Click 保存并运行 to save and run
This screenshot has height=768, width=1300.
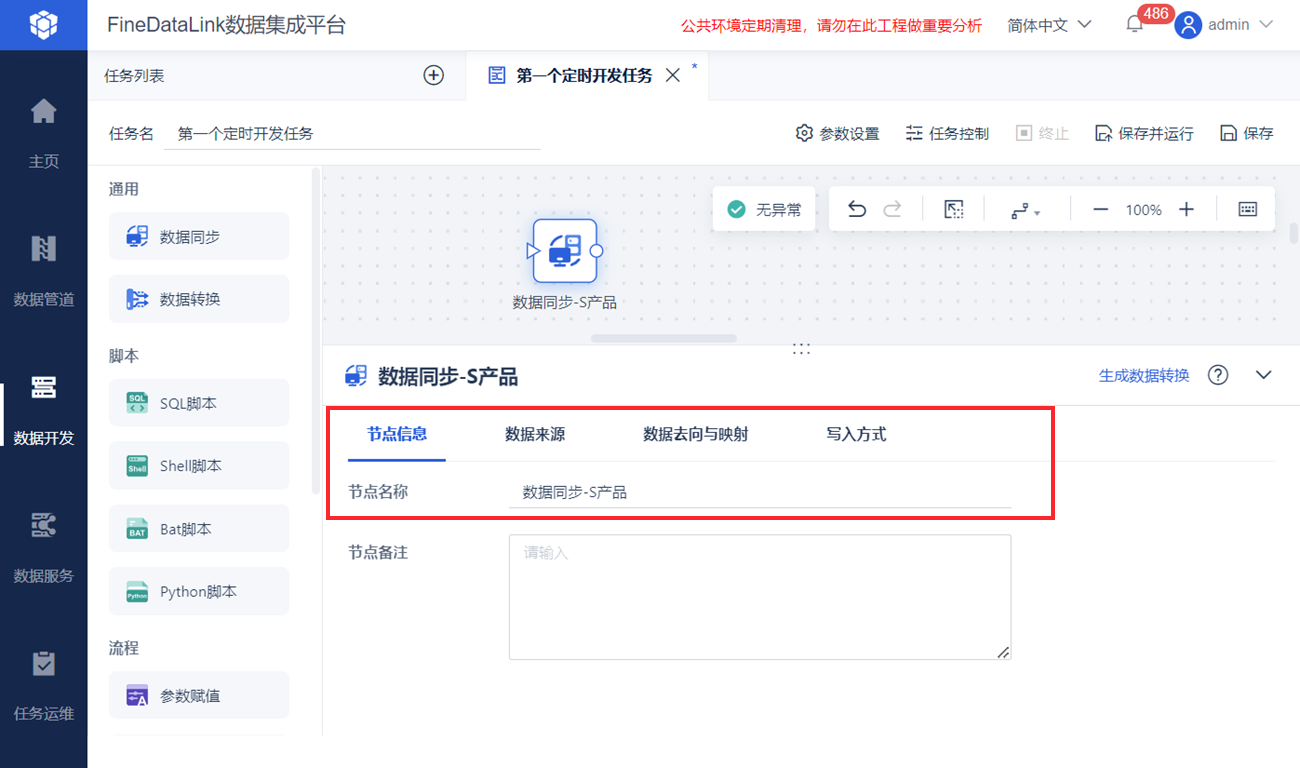pyautogui.click(x=1144, y=133)
